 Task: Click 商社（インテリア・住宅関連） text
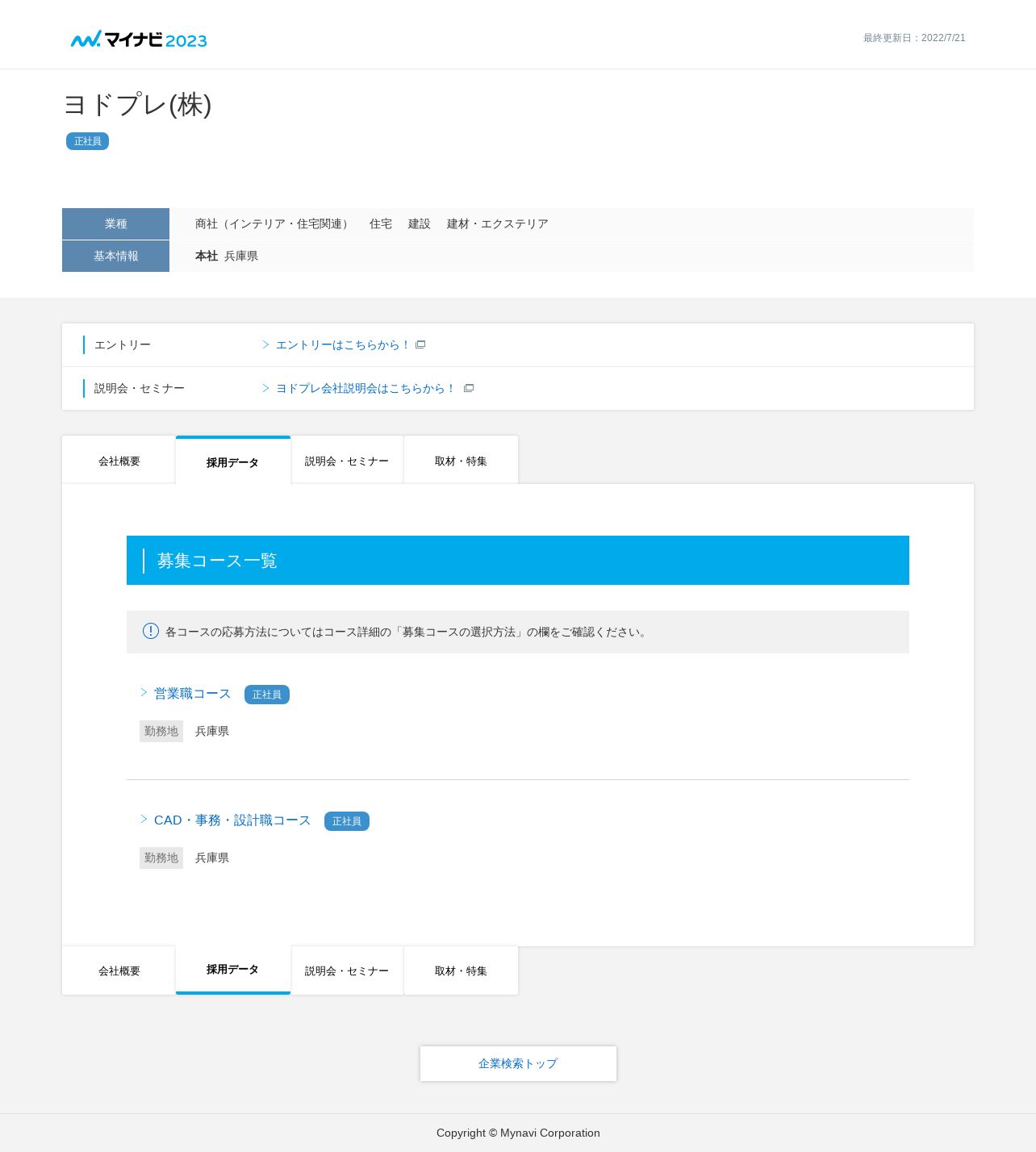coord(274,223)
